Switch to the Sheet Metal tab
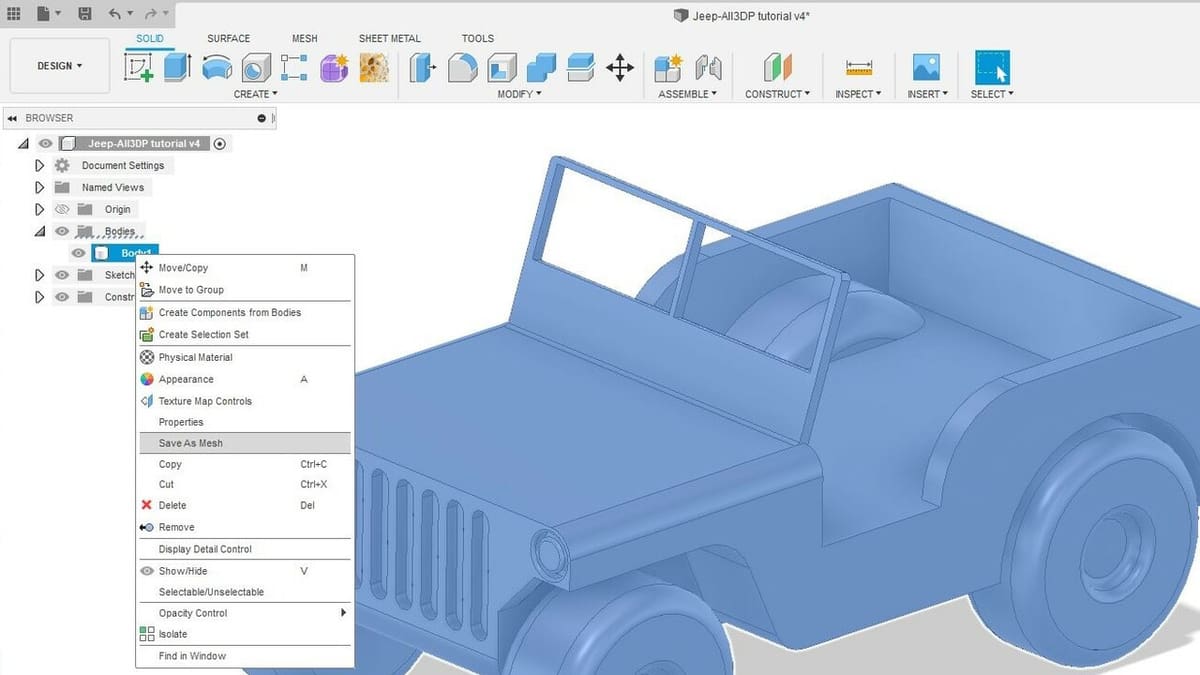The height and width of the screenshot is (675, 1200). (389, 39)
